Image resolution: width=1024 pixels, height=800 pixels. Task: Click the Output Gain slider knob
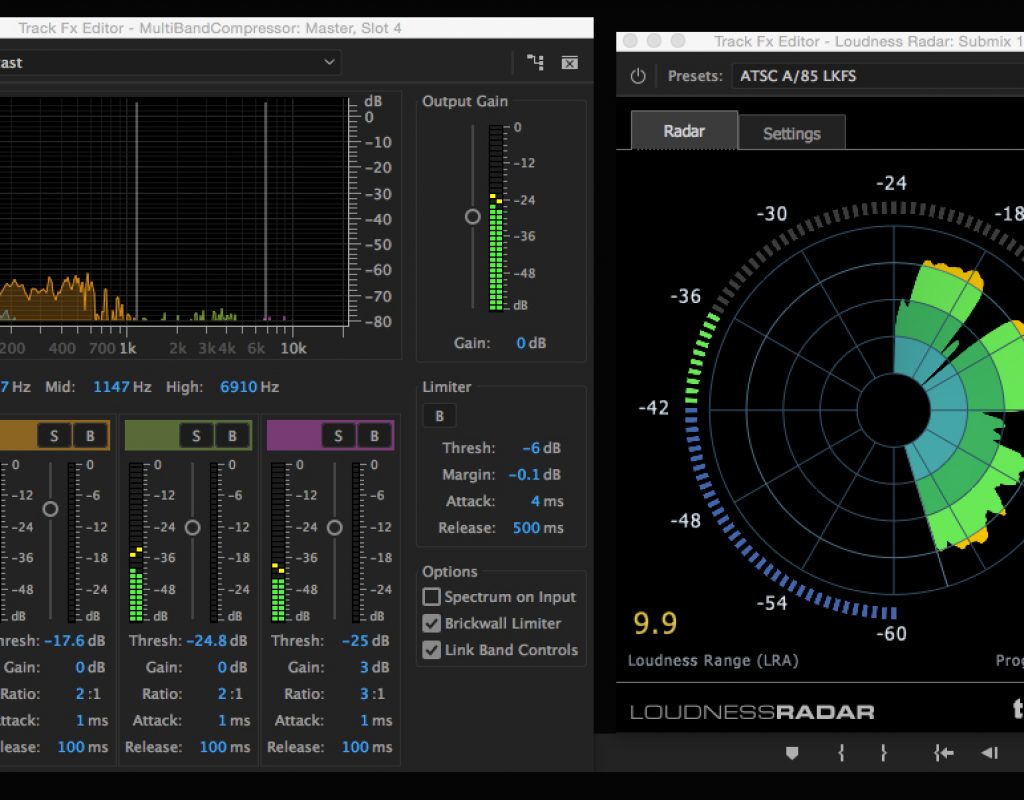pyautogui.click(x=473, y=217)
